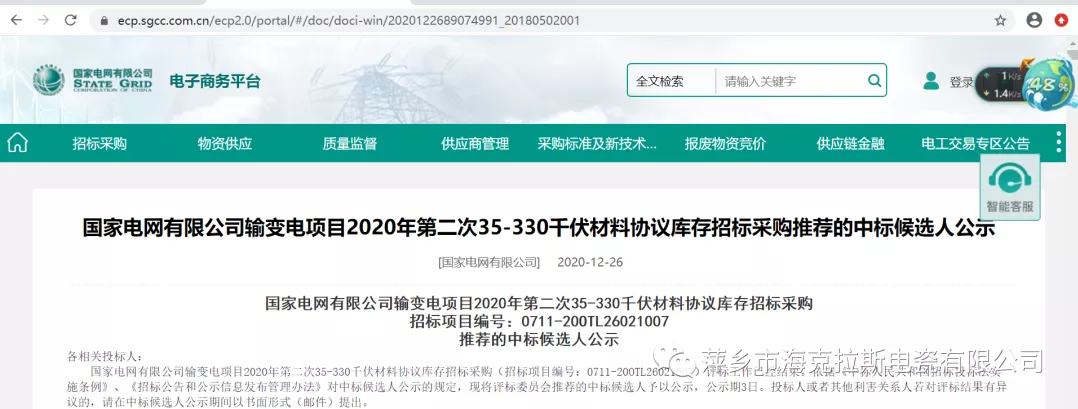The image size is (1078, 409).
Task: Open the Chrome profile avatar icon
Action: point(1033,20)
